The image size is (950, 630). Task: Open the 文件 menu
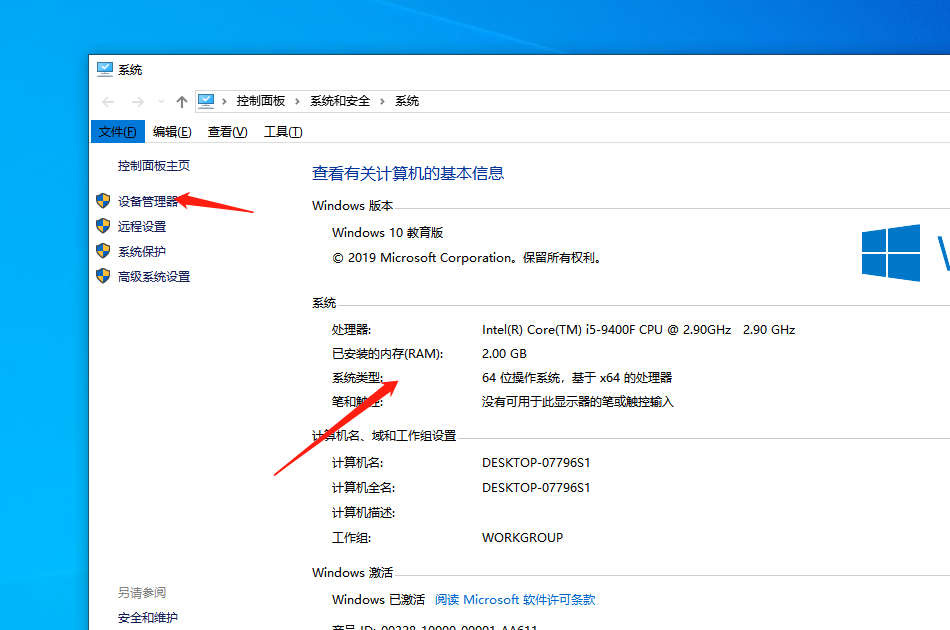point(117,131)
